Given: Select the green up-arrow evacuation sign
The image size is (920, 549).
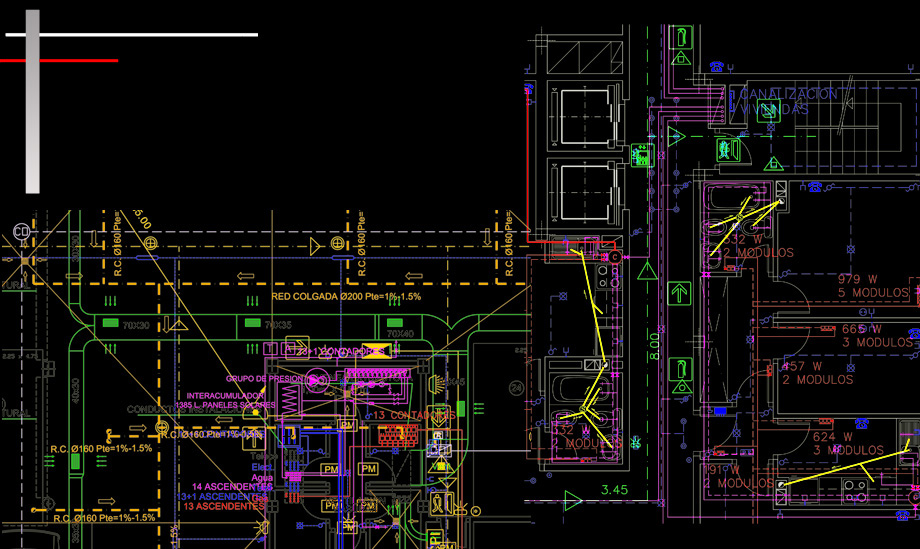Looking at the screenshot, I should tap(681, 294).
